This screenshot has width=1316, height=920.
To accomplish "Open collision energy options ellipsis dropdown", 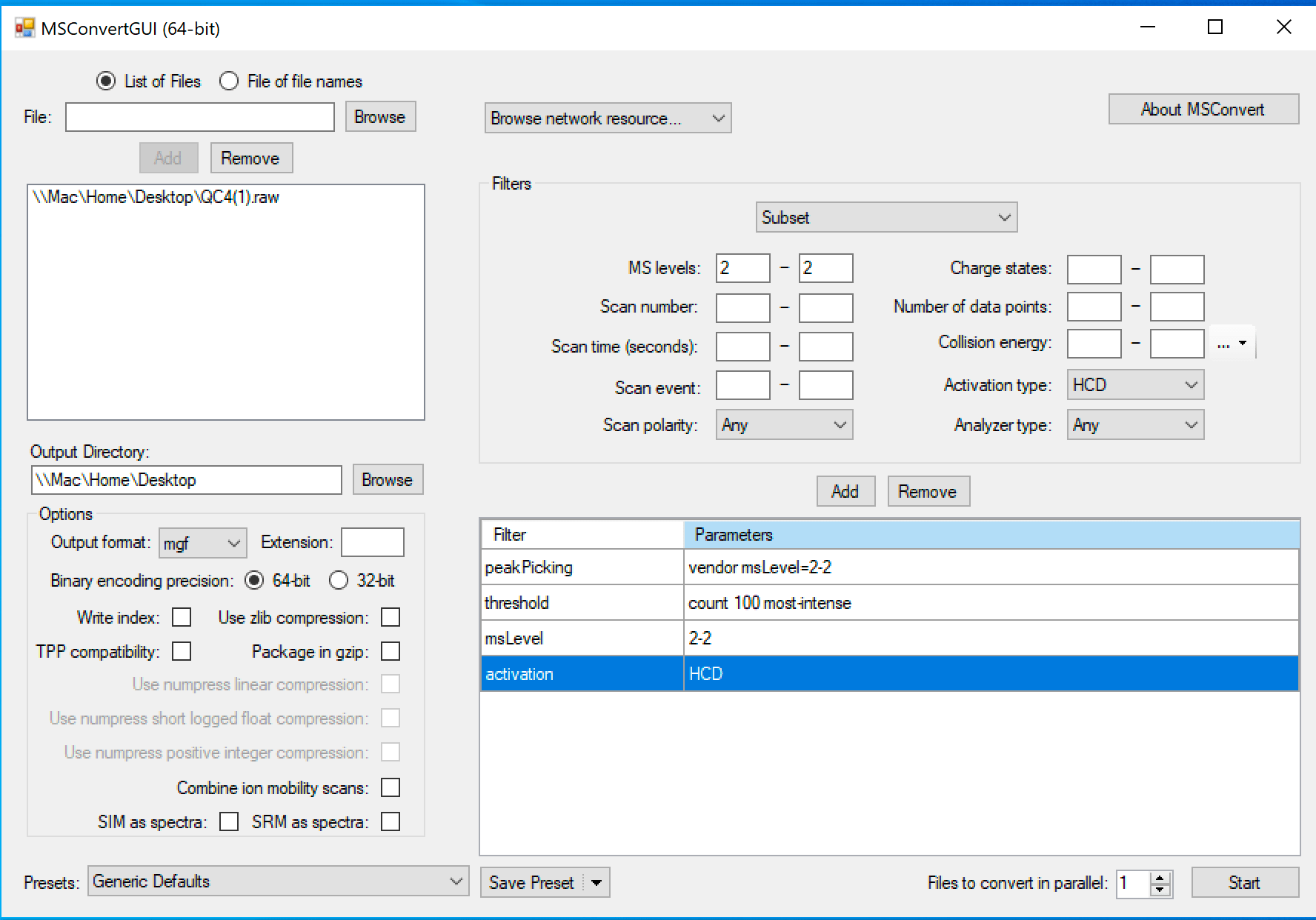I will (1232, 344).
